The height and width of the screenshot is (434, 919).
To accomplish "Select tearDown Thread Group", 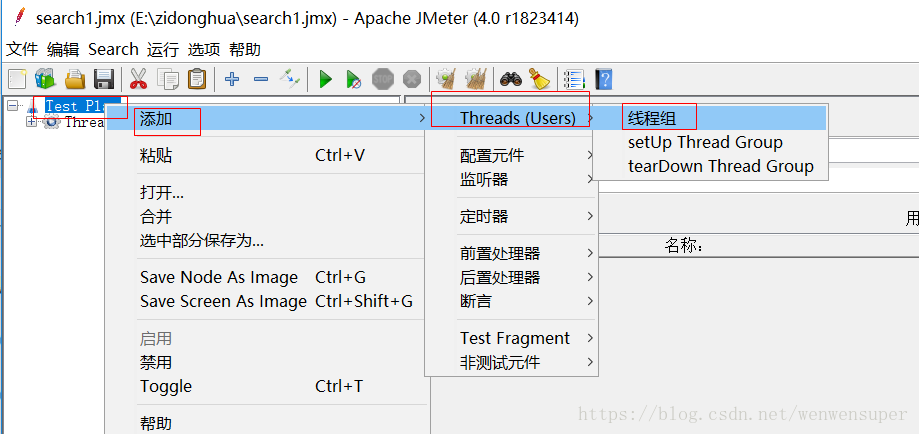I will pos(710,167).
